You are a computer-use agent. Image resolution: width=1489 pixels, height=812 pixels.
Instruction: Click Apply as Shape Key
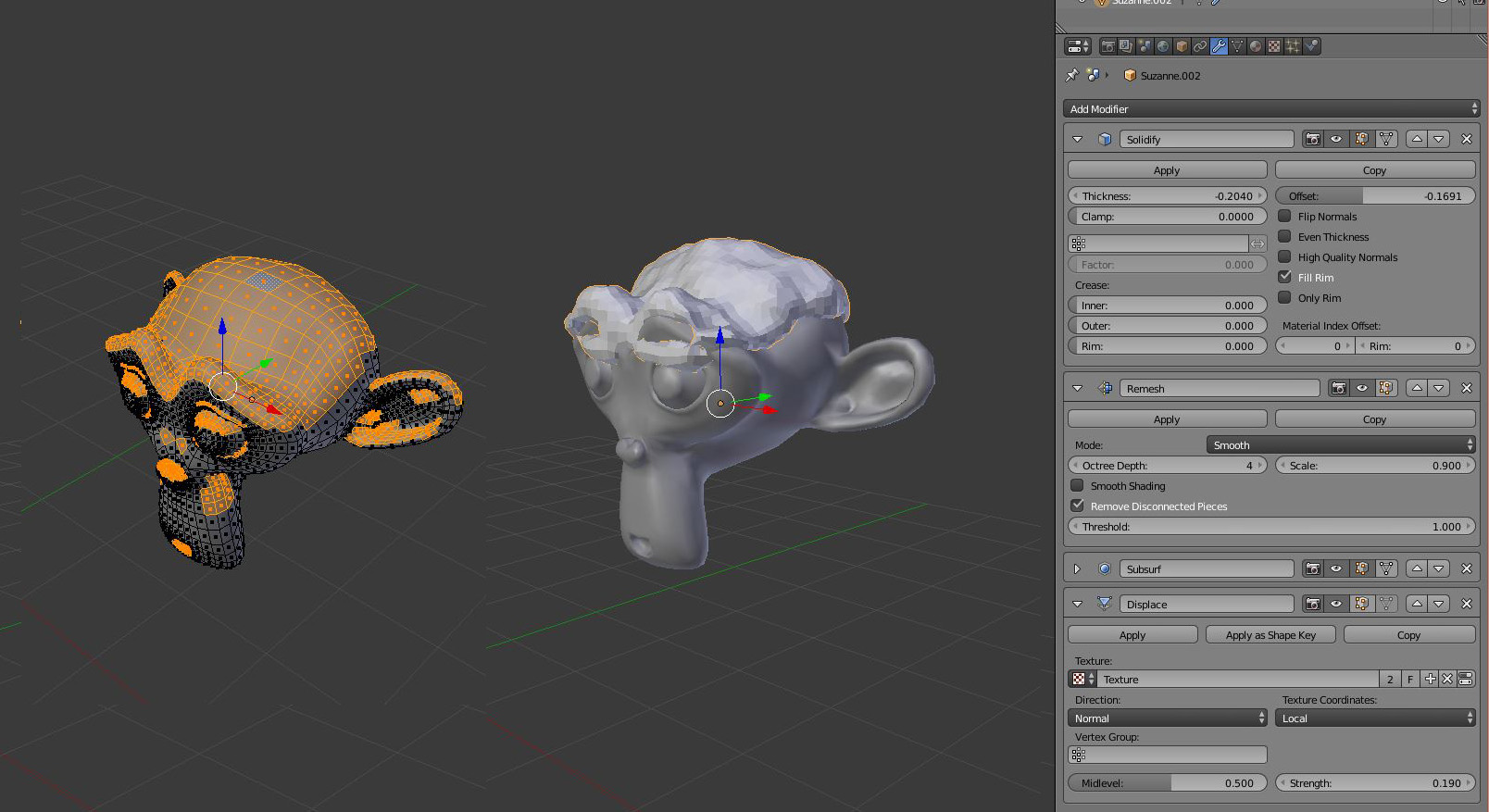tap(1270, 635)
